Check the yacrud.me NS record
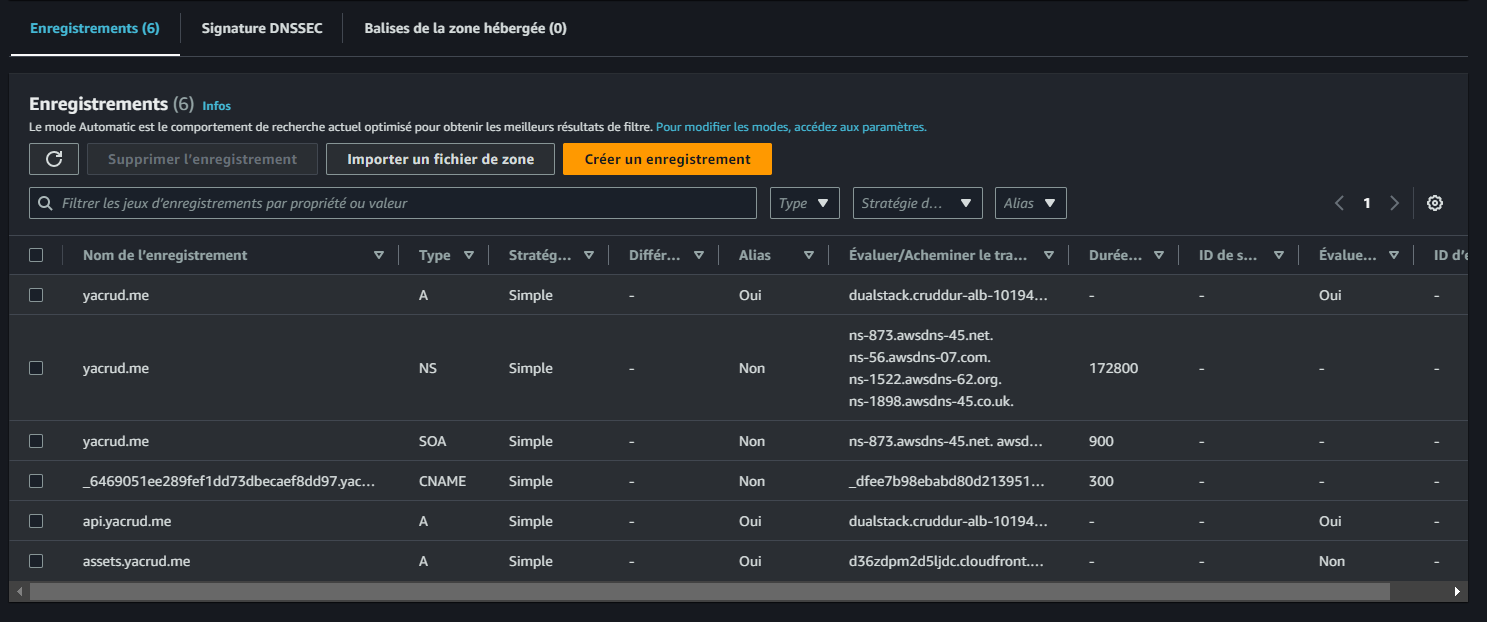 click(36, 368)
